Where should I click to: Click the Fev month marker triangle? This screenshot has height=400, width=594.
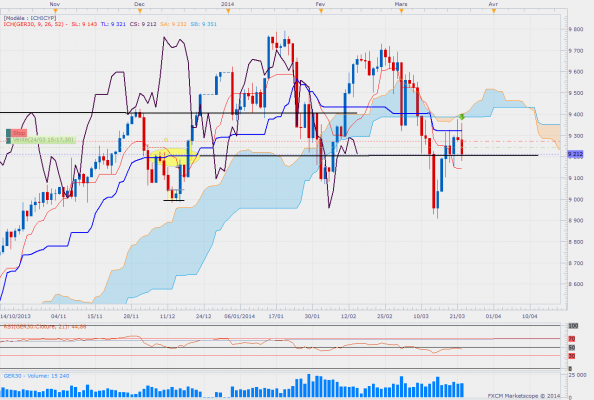(321, 11)
